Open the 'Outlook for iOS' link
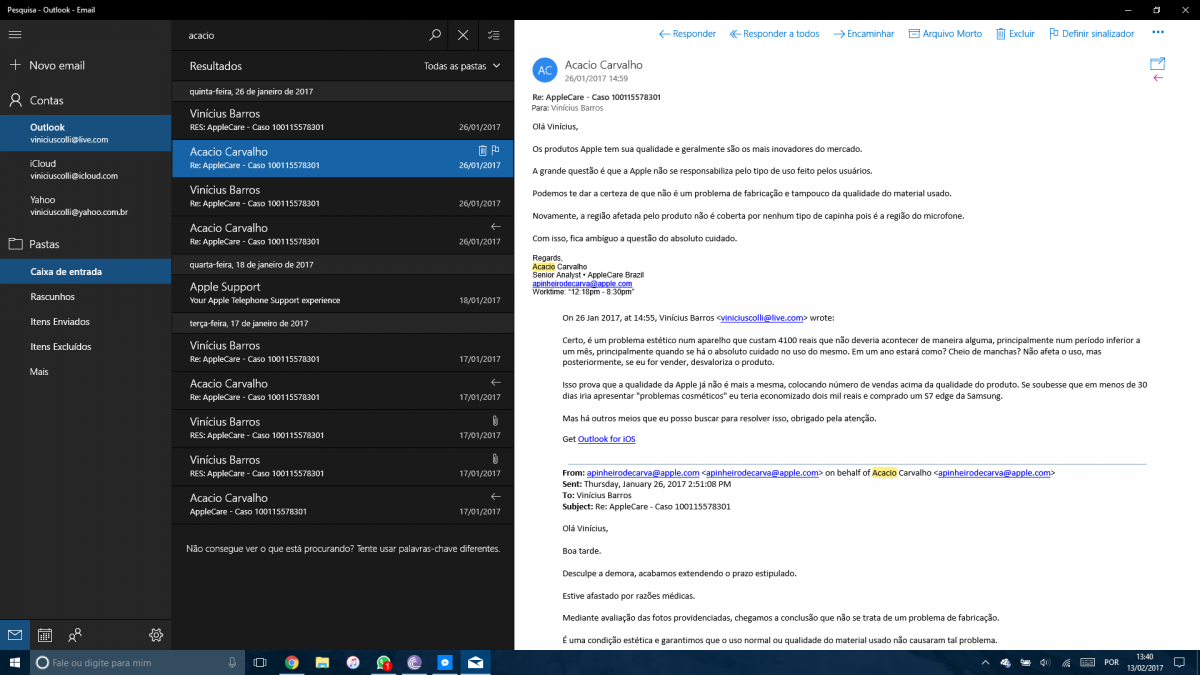Viewport: 1200px width, 675px height. (606, 439)
